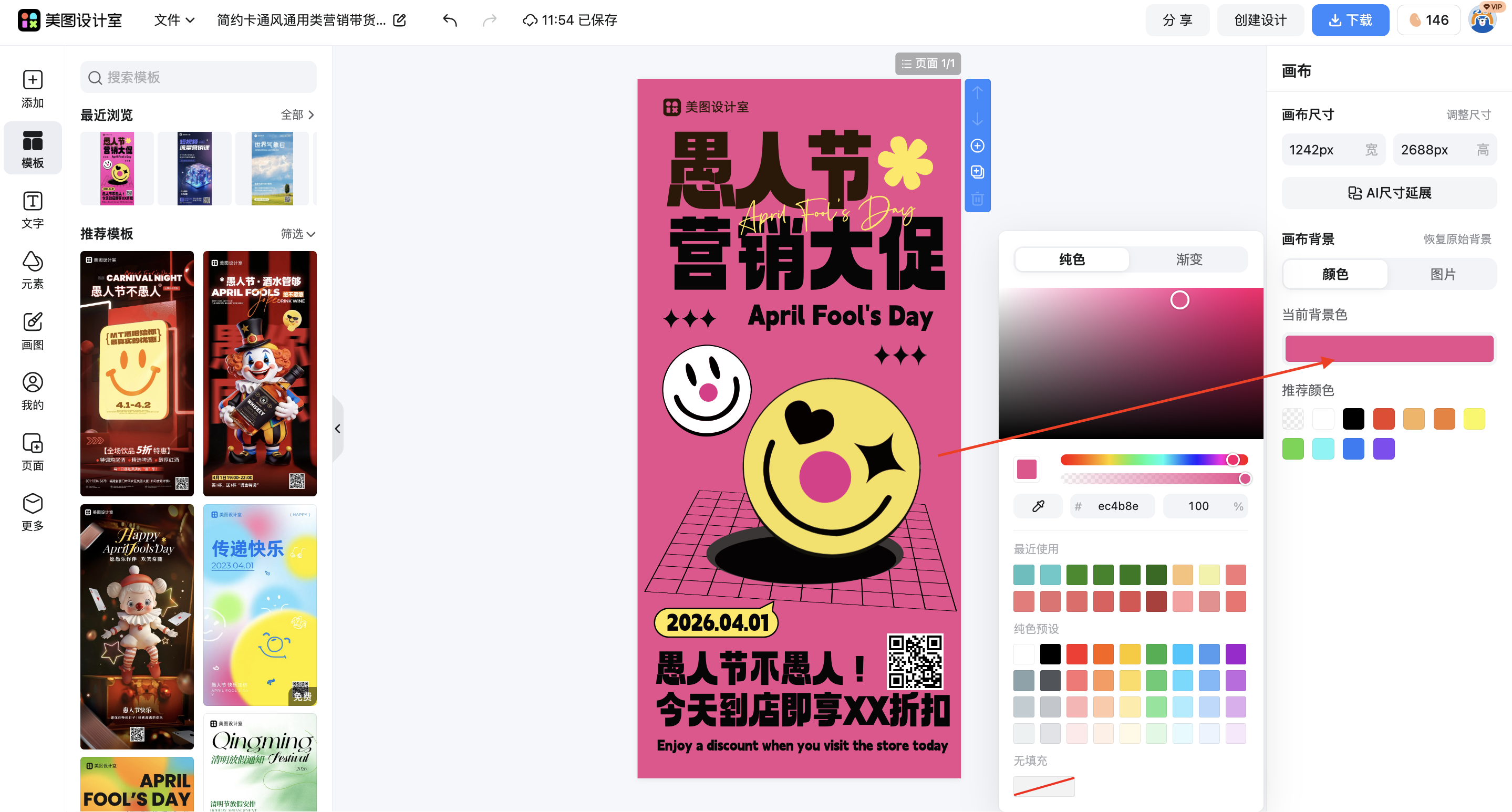Select the yellow recommended color swatch
The image size is (1512, 812).
[1474, 418]
